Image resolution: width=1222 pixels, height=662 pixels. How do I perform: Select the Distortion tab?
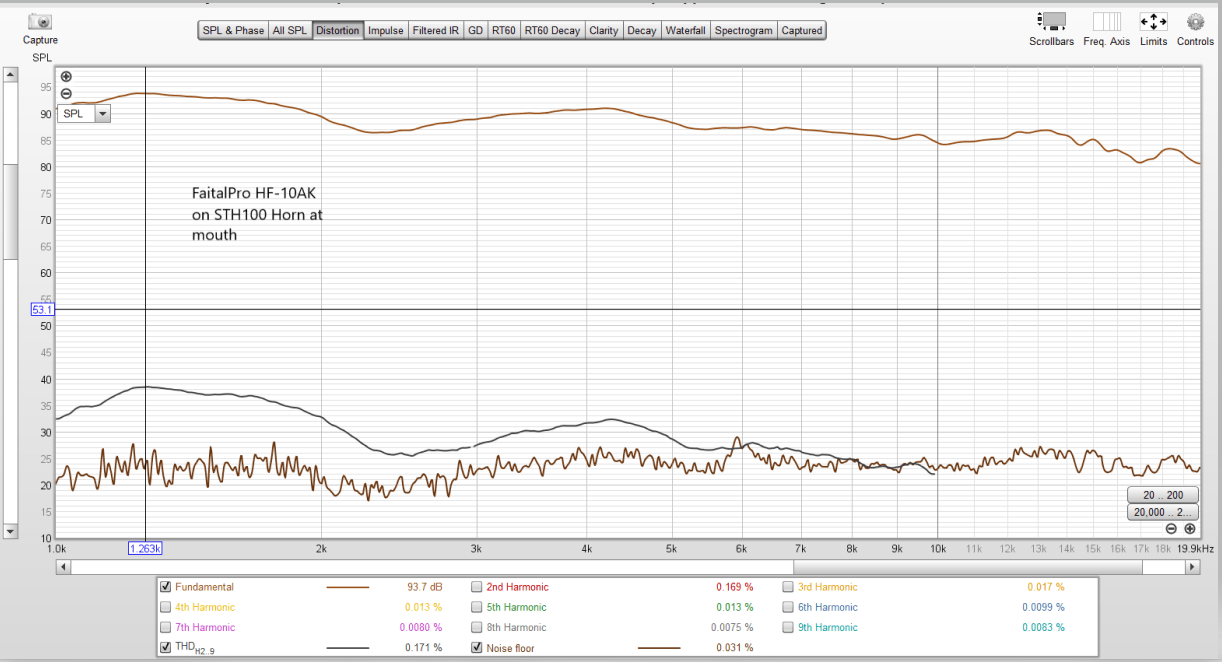click(338, 31)
